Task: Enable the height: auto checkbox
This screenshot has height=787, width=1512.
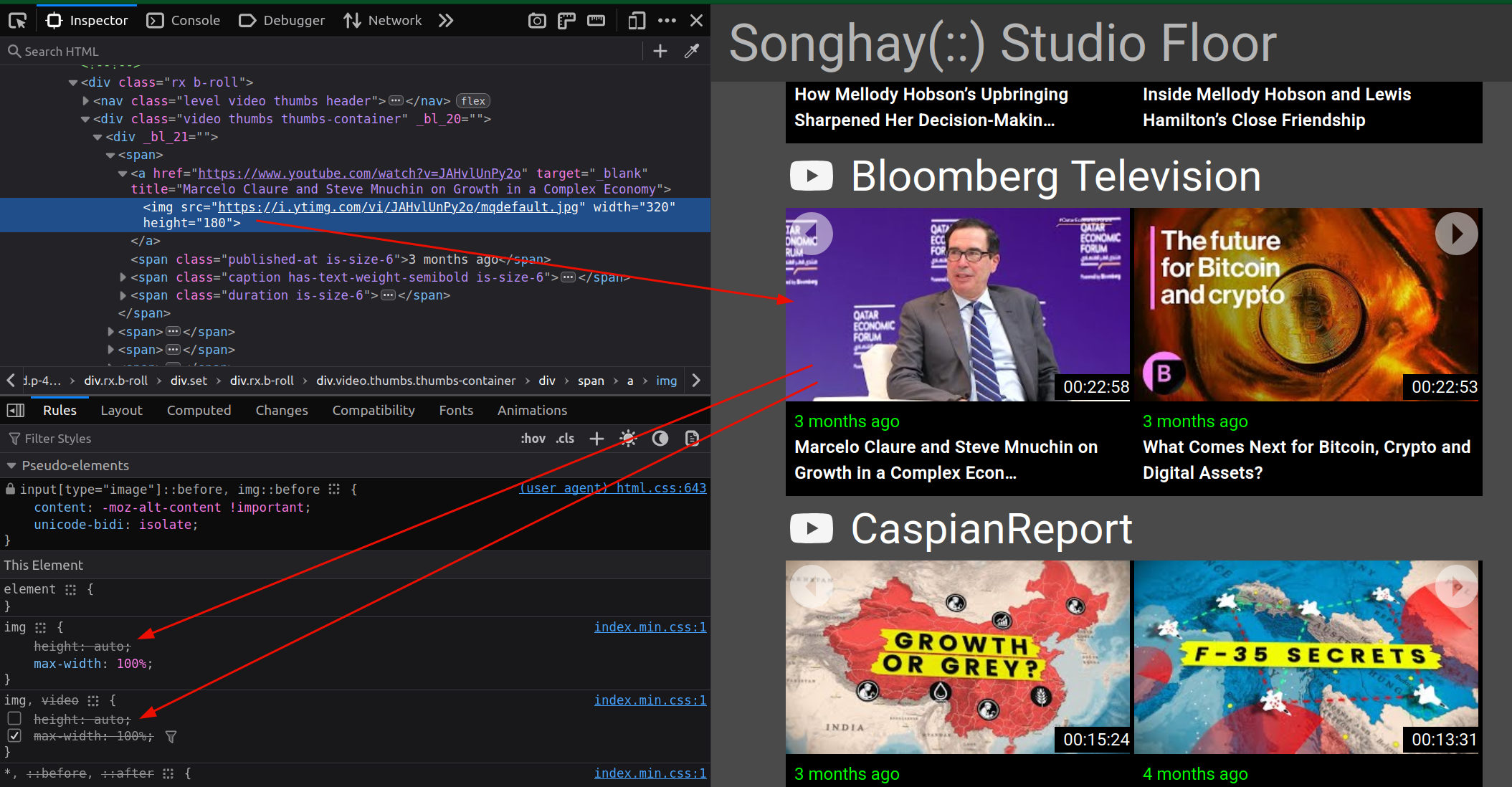Action: coord(14,718)
